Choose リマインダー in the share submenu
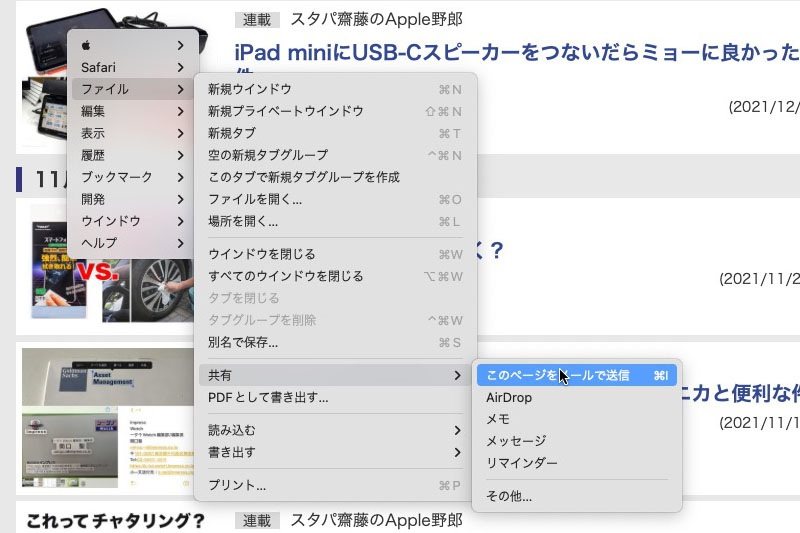The image size is (800, 533). tap(577, 463)
